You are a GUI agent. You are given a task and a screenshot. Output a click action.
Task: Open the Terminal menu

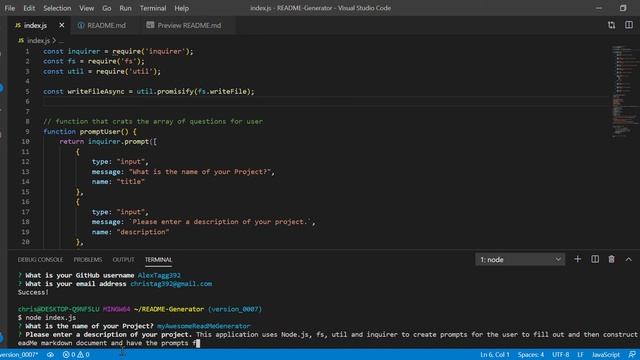153,8
